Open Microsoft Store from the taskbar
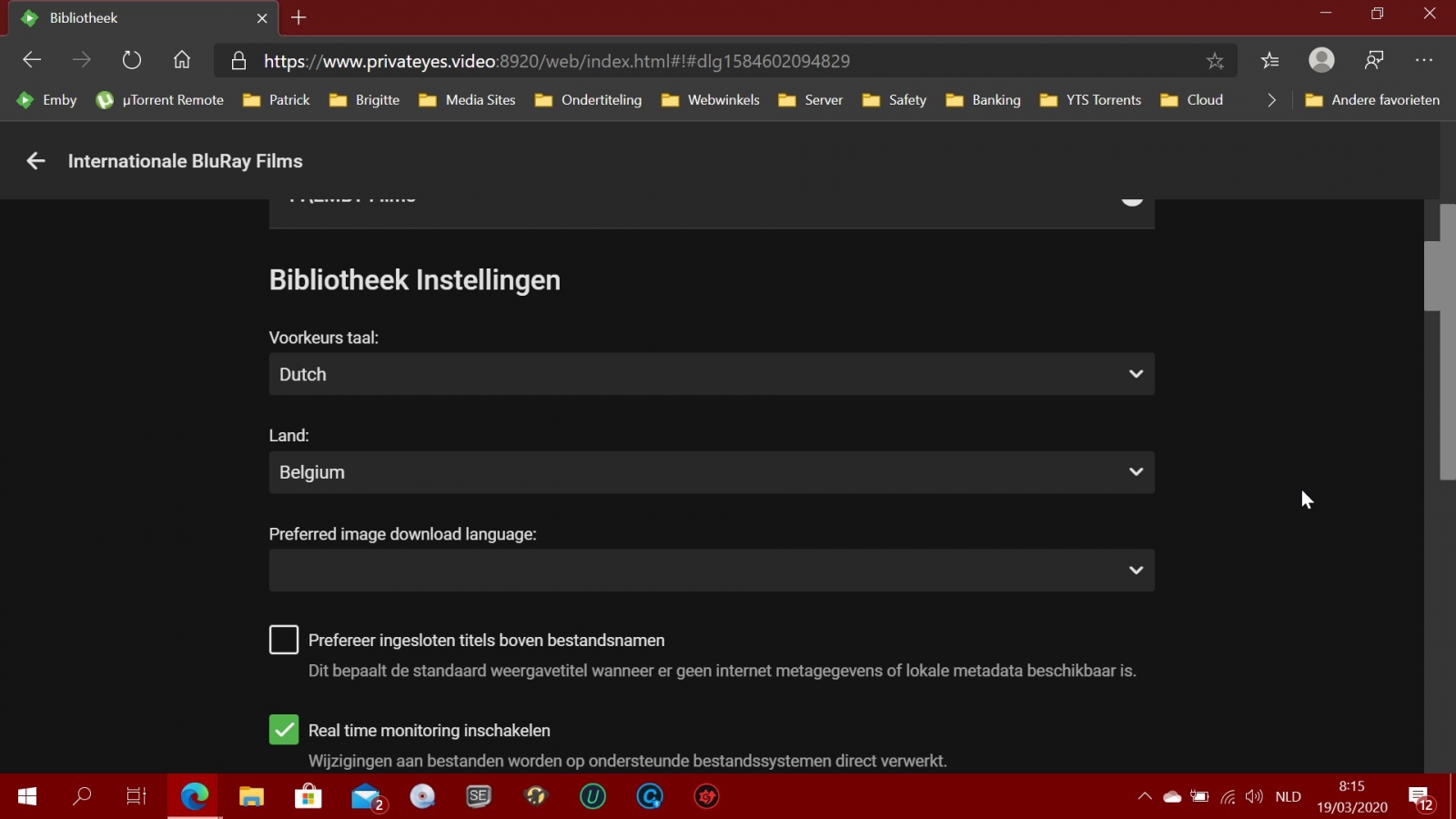 pyautogui.click(x=308, y=797)
